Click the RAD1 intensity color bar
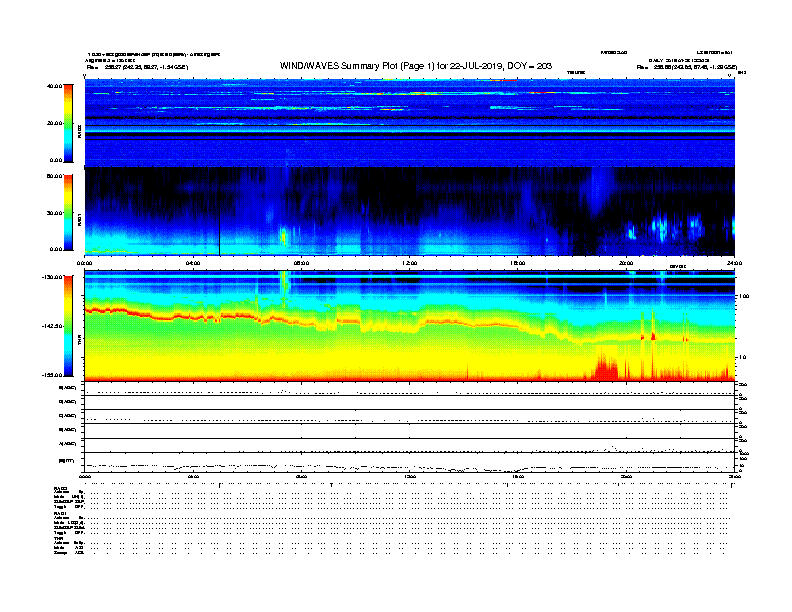 (x=68, y=213)
